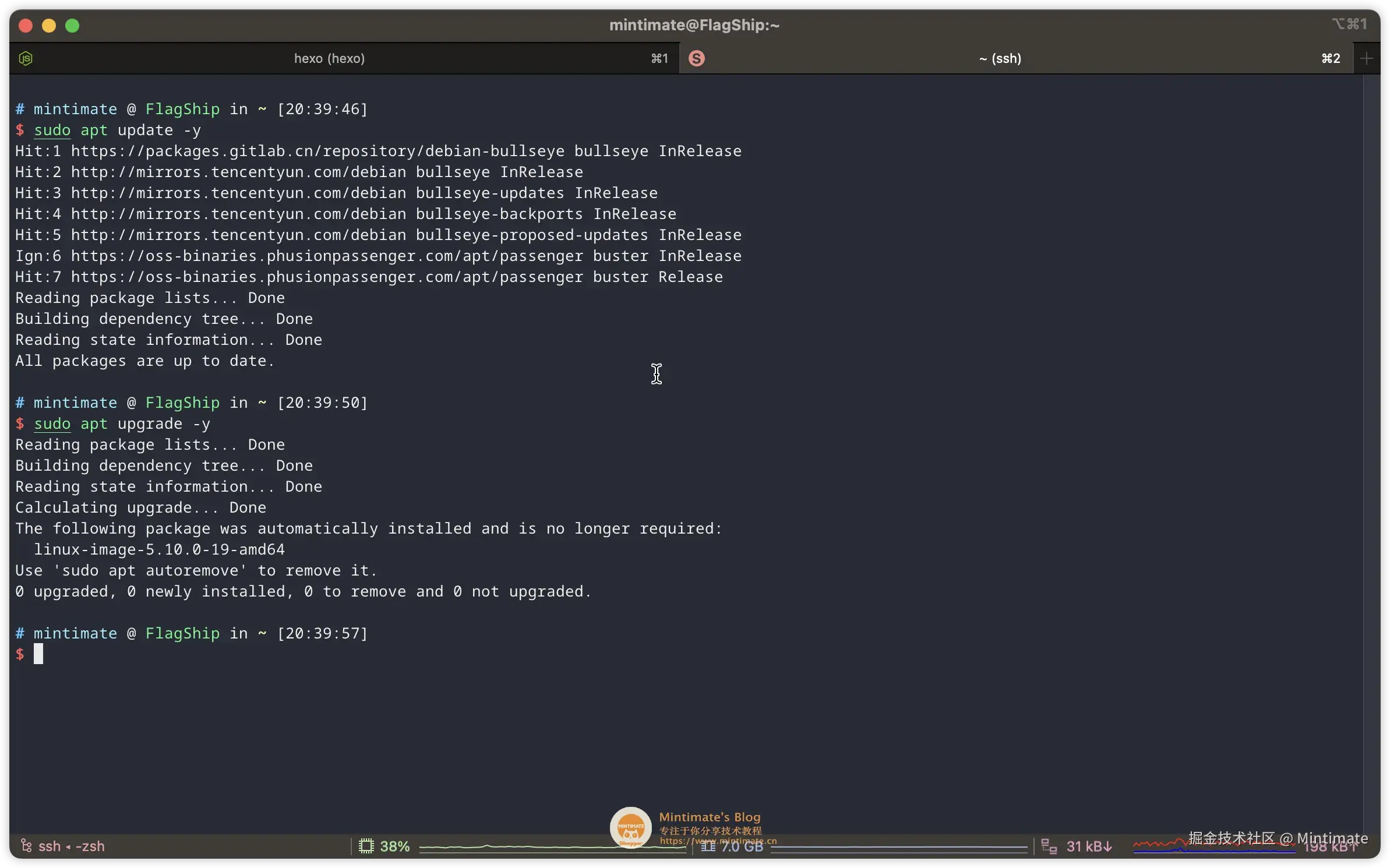
Task: Minimize the window via the yellow button
Action: 49,26
